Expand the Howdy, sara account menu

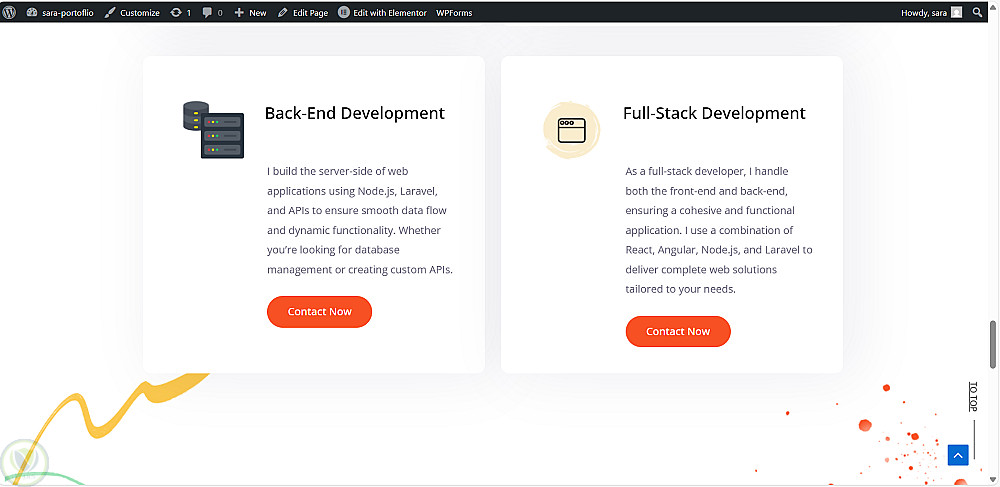click(x=923, y=13)
